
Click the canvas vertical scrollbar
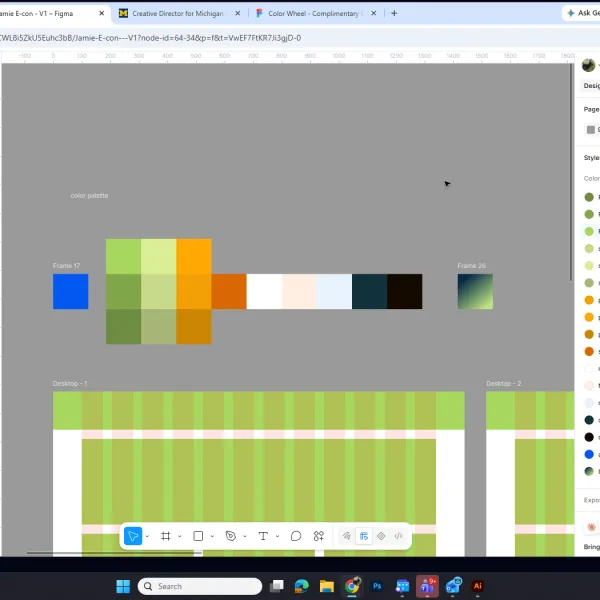point(571,172)
